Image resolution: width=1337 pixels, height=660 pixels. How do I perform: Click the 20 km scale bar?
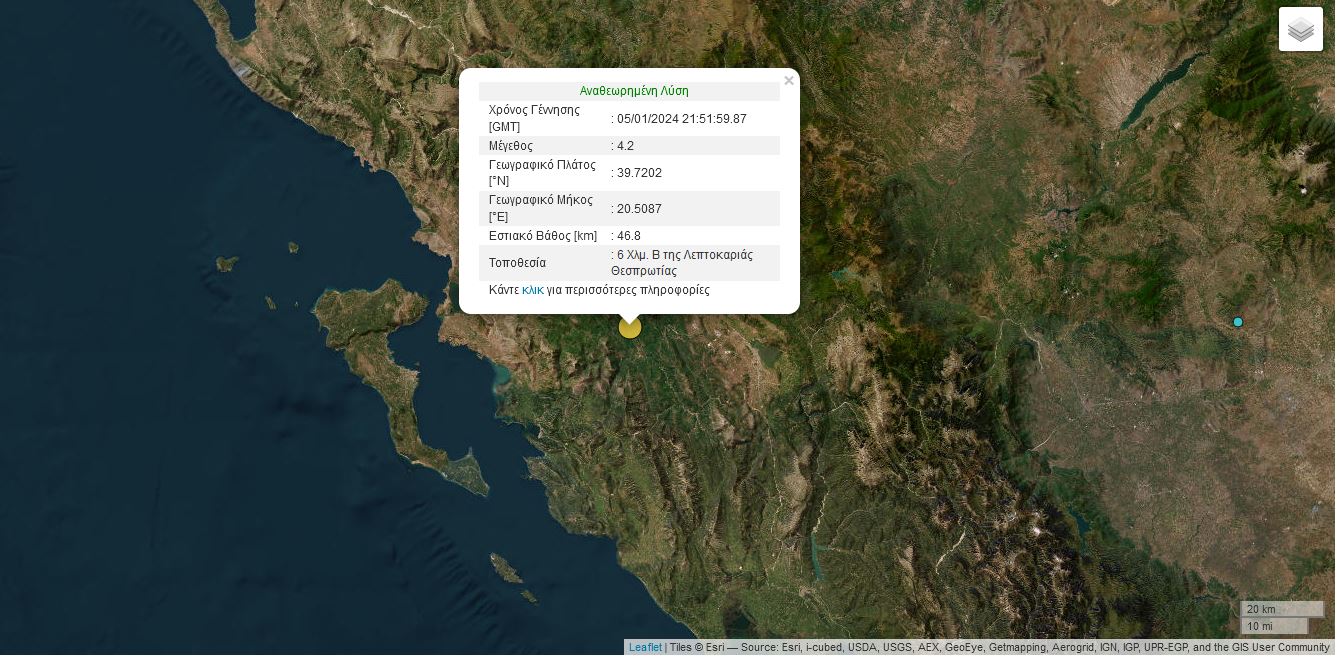tap(1281, 609)
